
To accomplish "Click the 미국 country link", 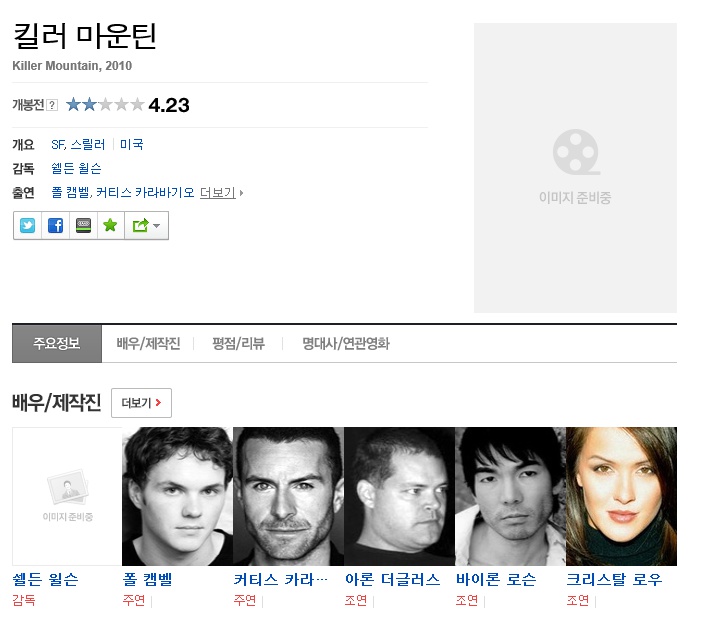I will pos(132,144).
